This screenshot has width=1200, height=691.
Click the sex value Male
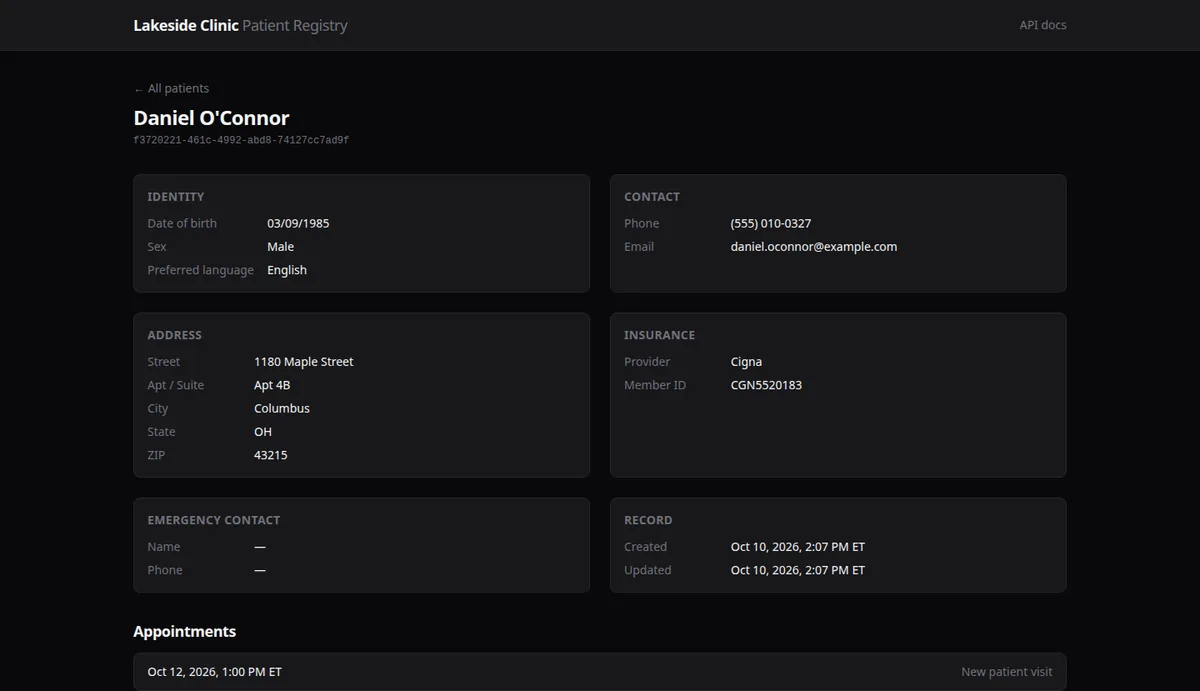280,246
